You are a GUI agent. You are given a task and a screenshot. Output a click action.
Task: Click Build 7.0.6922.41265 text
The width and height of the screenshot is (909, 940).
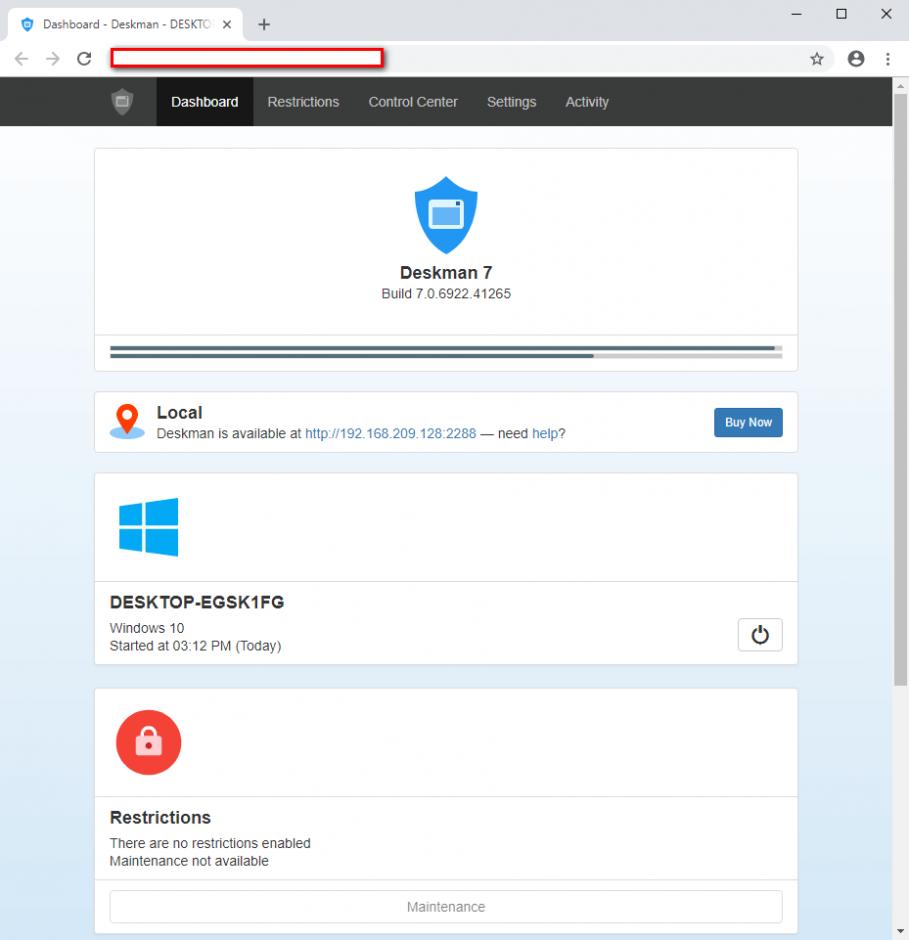446,294
